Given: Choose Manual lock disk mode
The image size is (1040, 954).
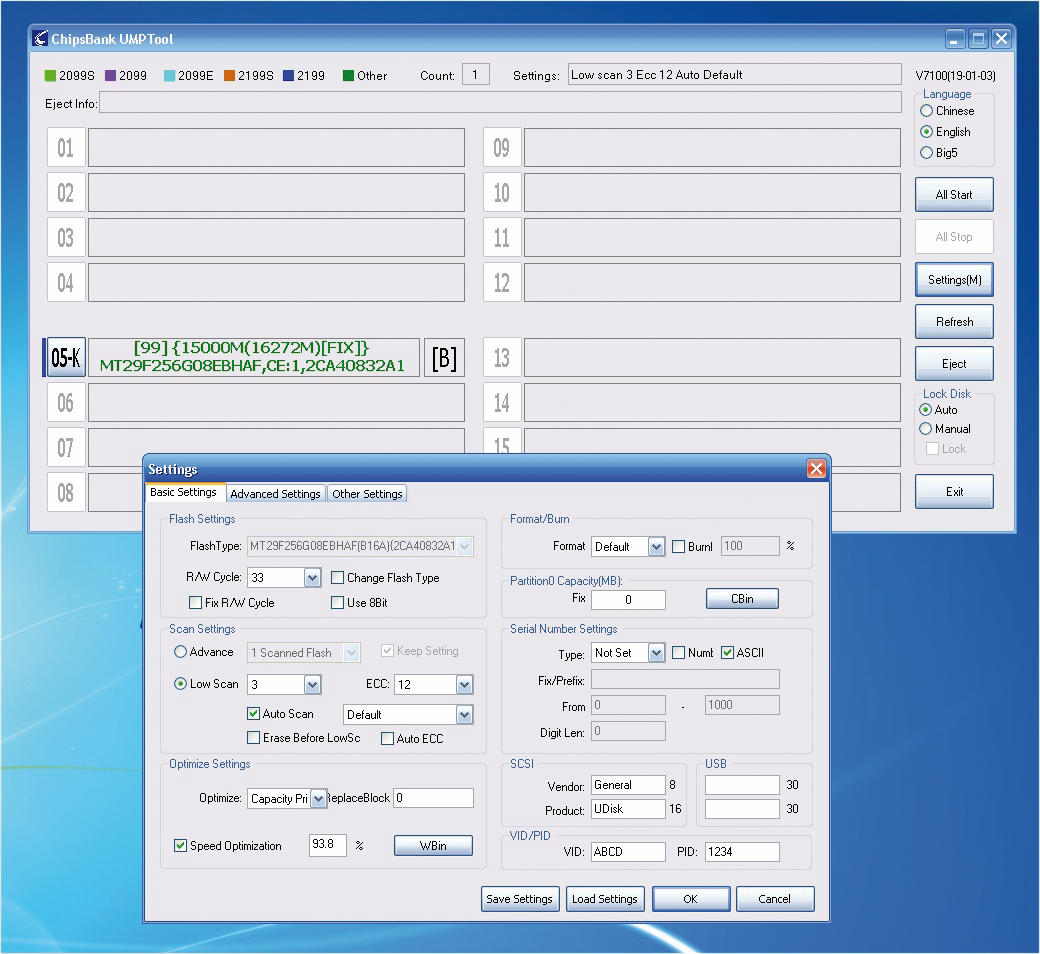Looking at the screenshot, I should click(x=926, y=429).
